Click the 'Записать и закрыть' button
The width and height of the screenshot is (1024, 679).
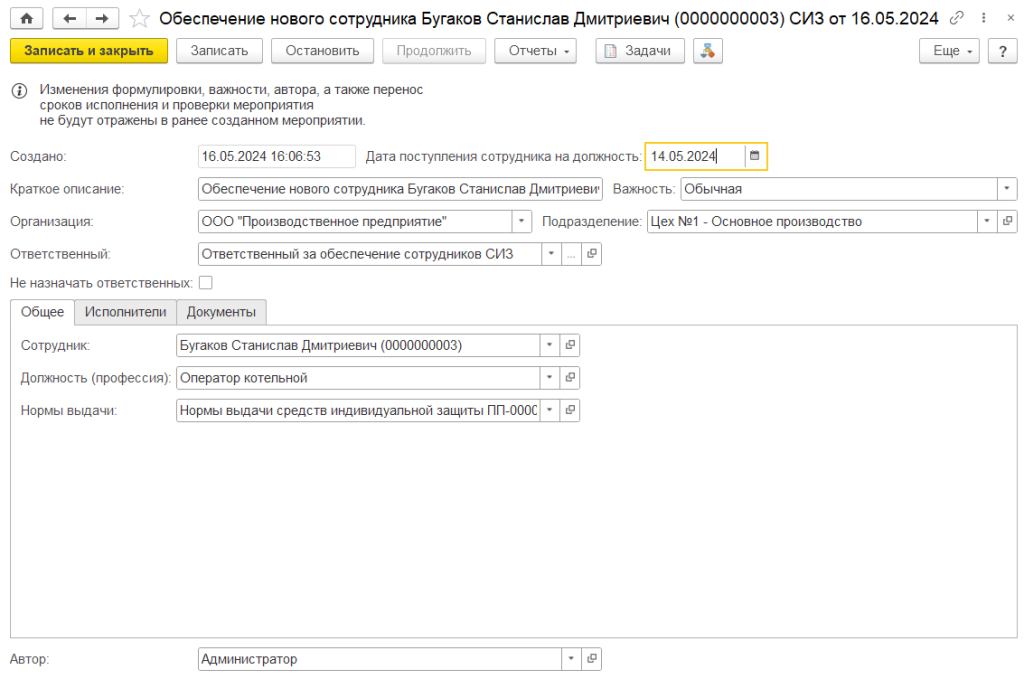pos(89,51)
